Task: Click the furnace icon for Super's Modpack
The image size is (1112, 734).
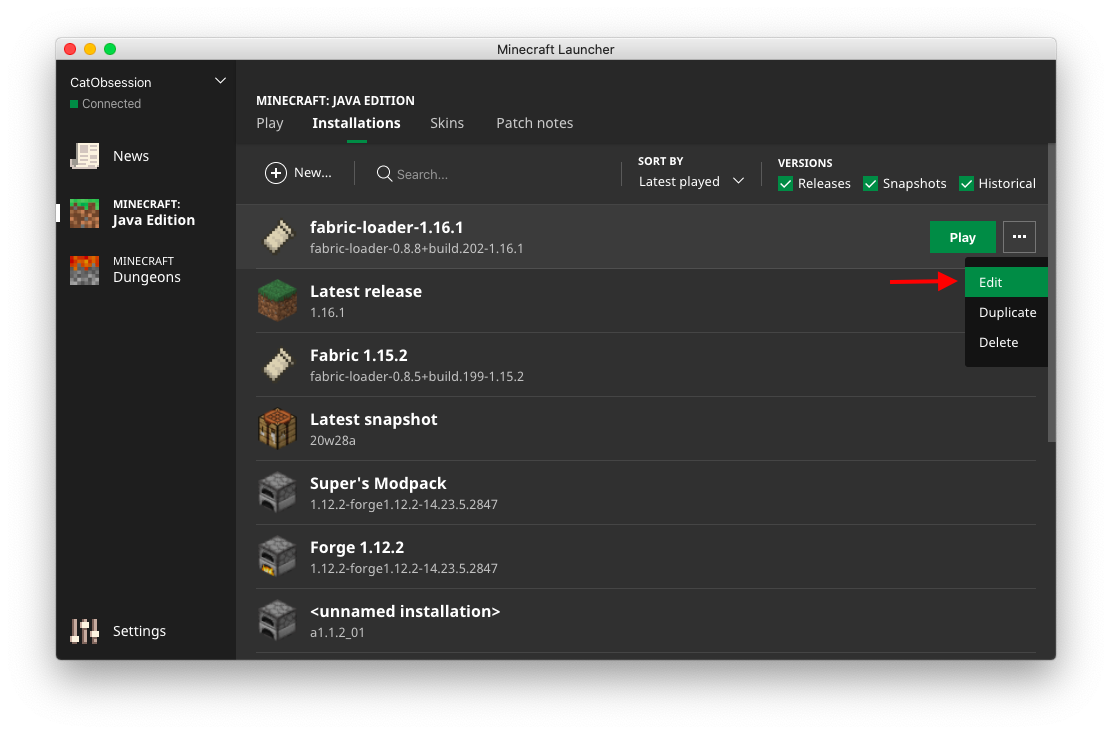Action: pyautogui.click(x=277, y=493)
